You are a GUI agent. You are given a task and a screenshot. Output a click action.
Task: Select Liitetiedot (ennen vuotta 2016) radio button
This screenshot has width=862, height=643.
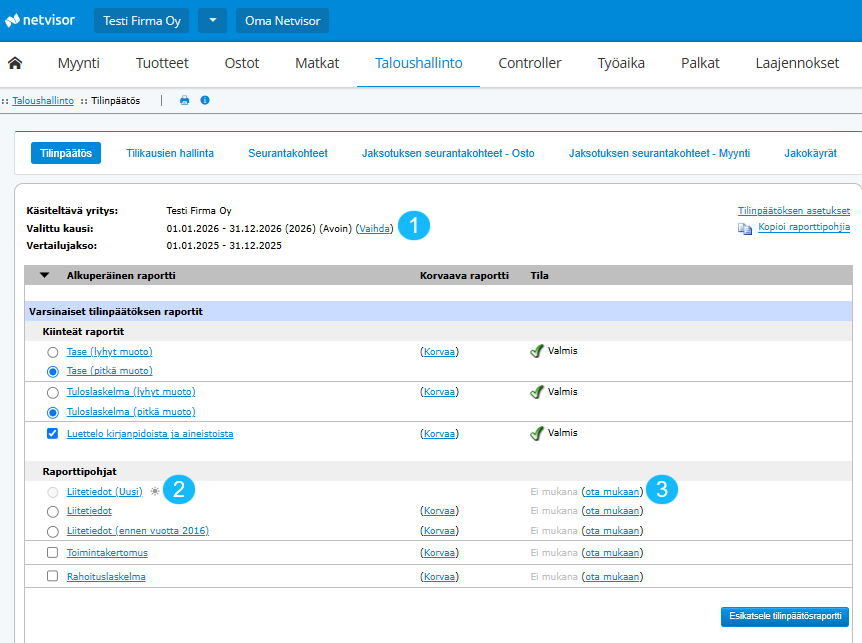click(x=53, y=531)
